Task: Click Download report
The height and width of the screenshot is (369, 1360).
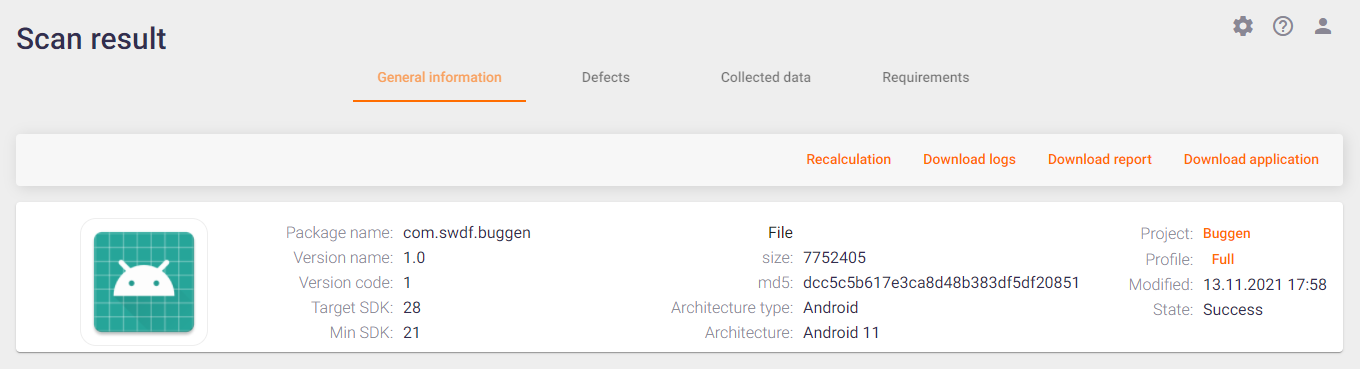Action: 1100,159
